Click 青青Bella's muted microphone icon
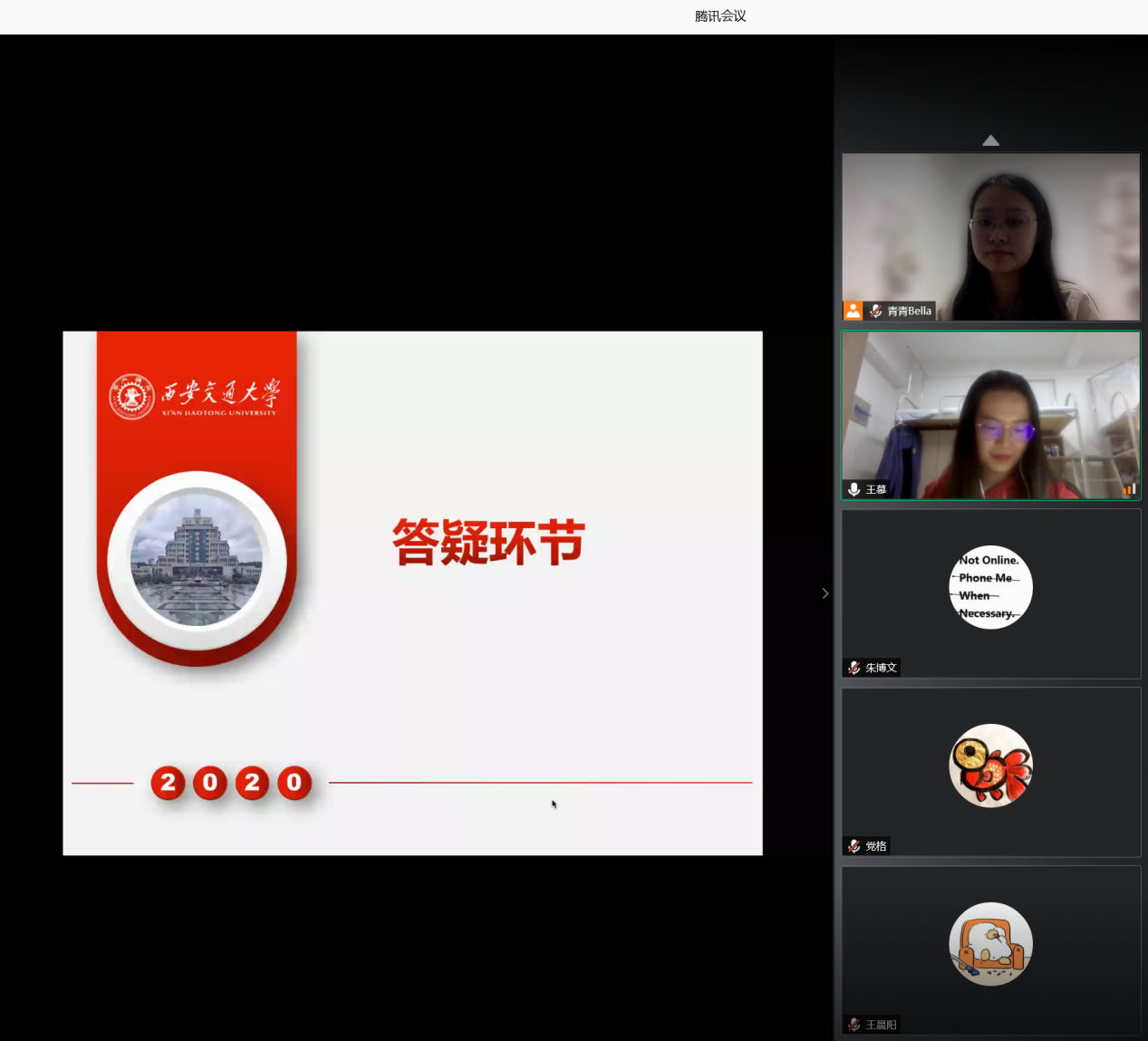Image resolution: width=1148 pixels, height=1041 pixels. 875,311
